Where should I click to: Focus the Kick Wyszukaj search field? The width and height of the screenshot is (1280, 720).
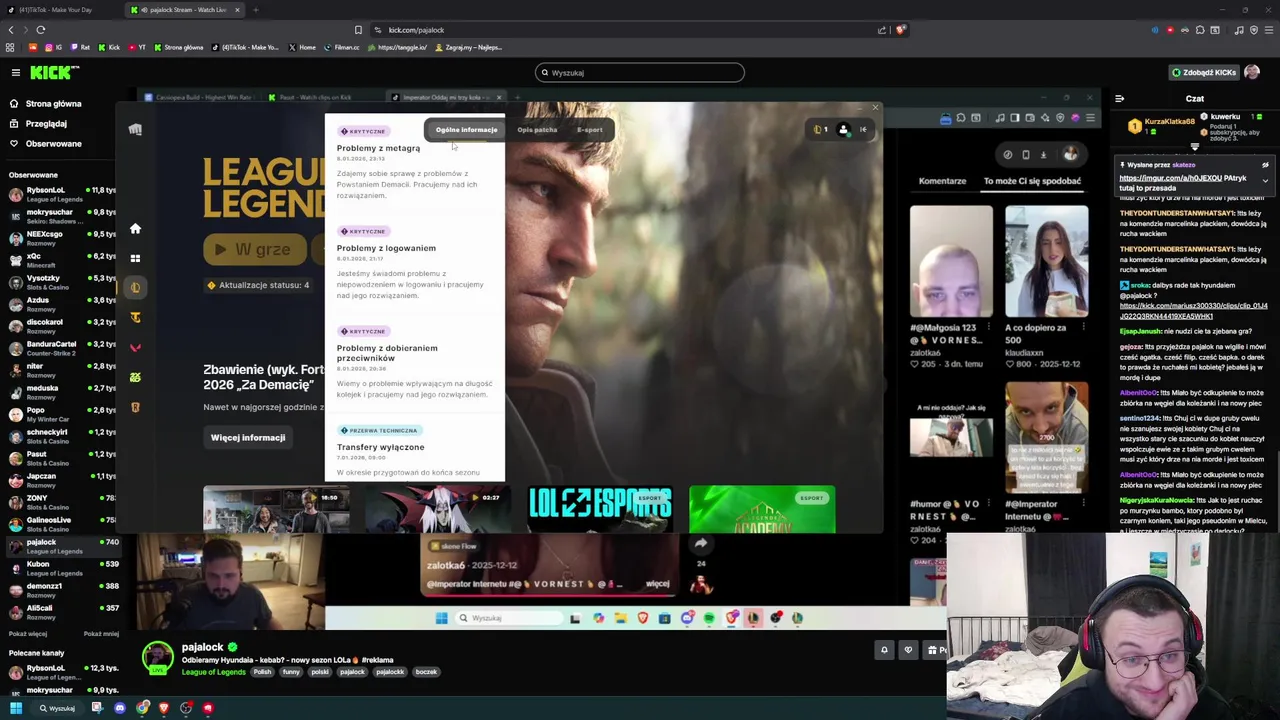click(x=640, y=72)
